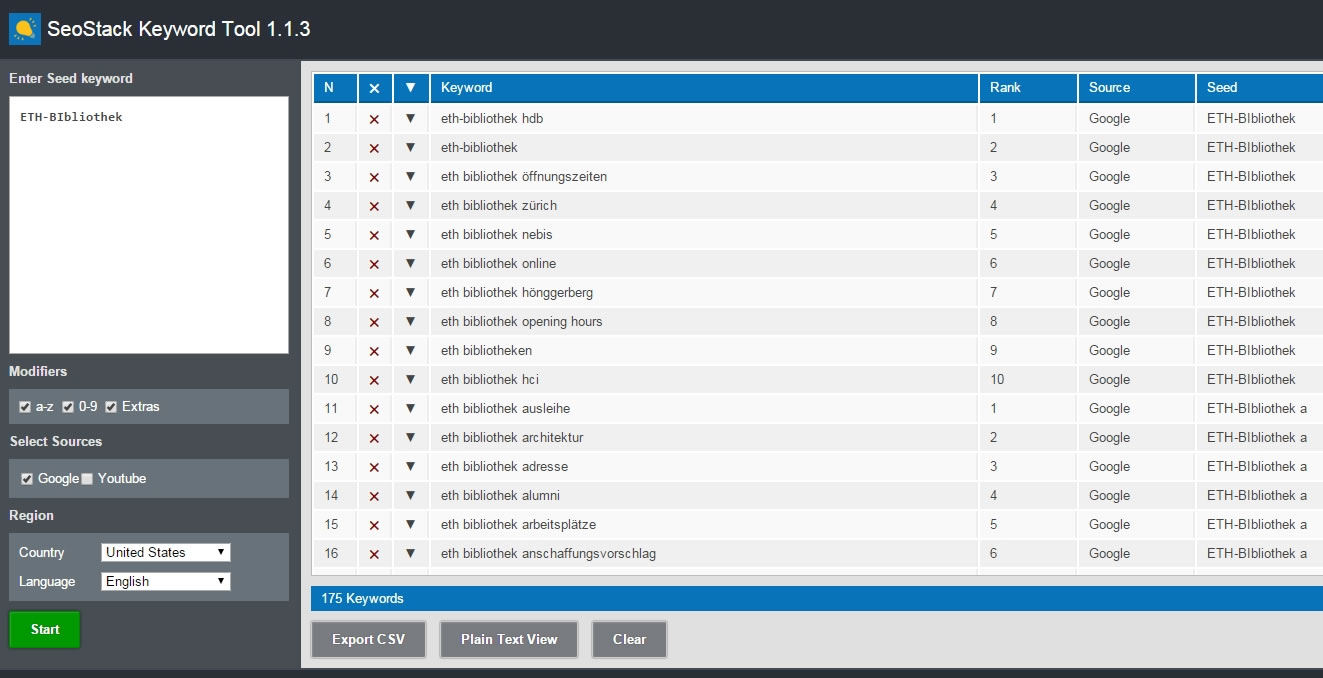Delete the 'eth bibliotheken' row
This screenshot has width=1323, height=678.
374,351
